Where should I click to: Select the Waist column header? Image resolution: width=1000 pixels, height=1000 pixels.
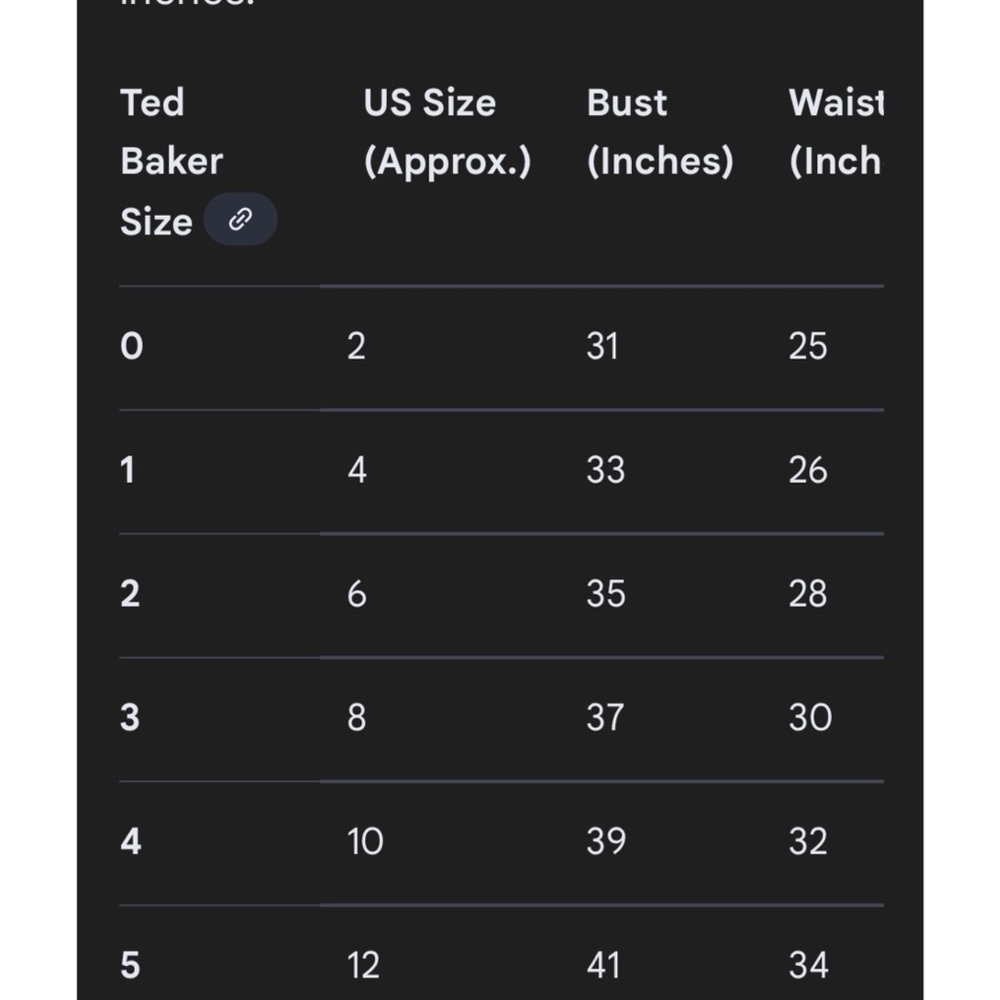pyautogui.click(x=836, y=132)
